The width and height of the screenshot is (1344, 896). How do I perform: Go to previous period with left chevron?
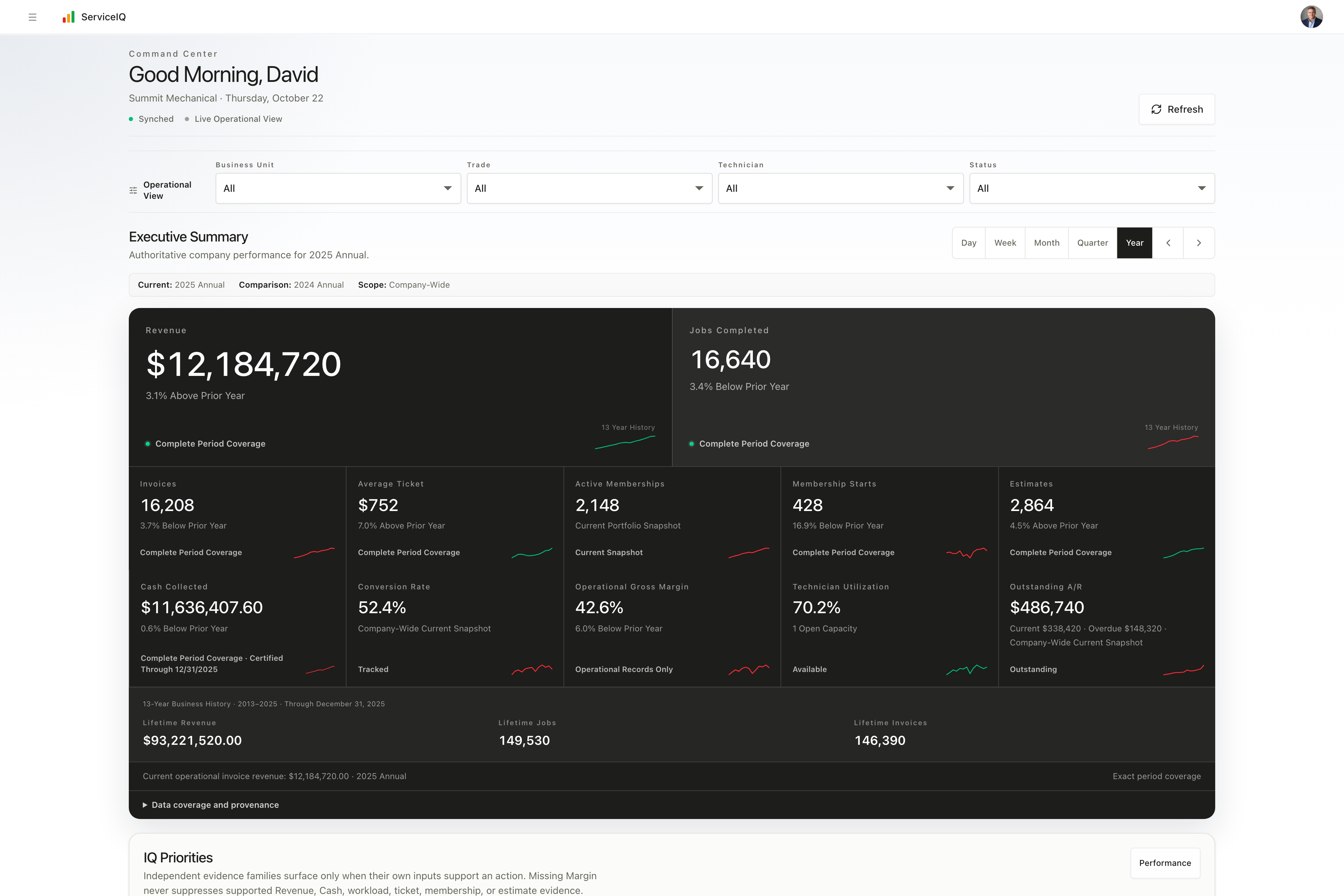click(1168, 243)
